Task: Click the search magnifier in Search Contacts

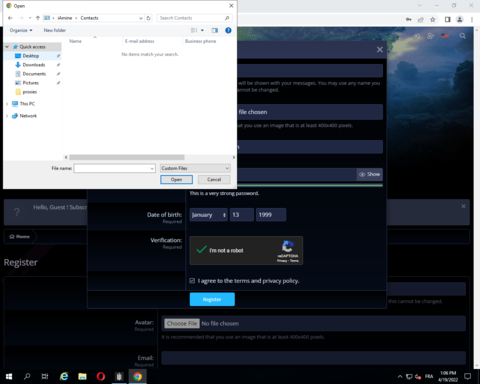Action: click(227, 18)
